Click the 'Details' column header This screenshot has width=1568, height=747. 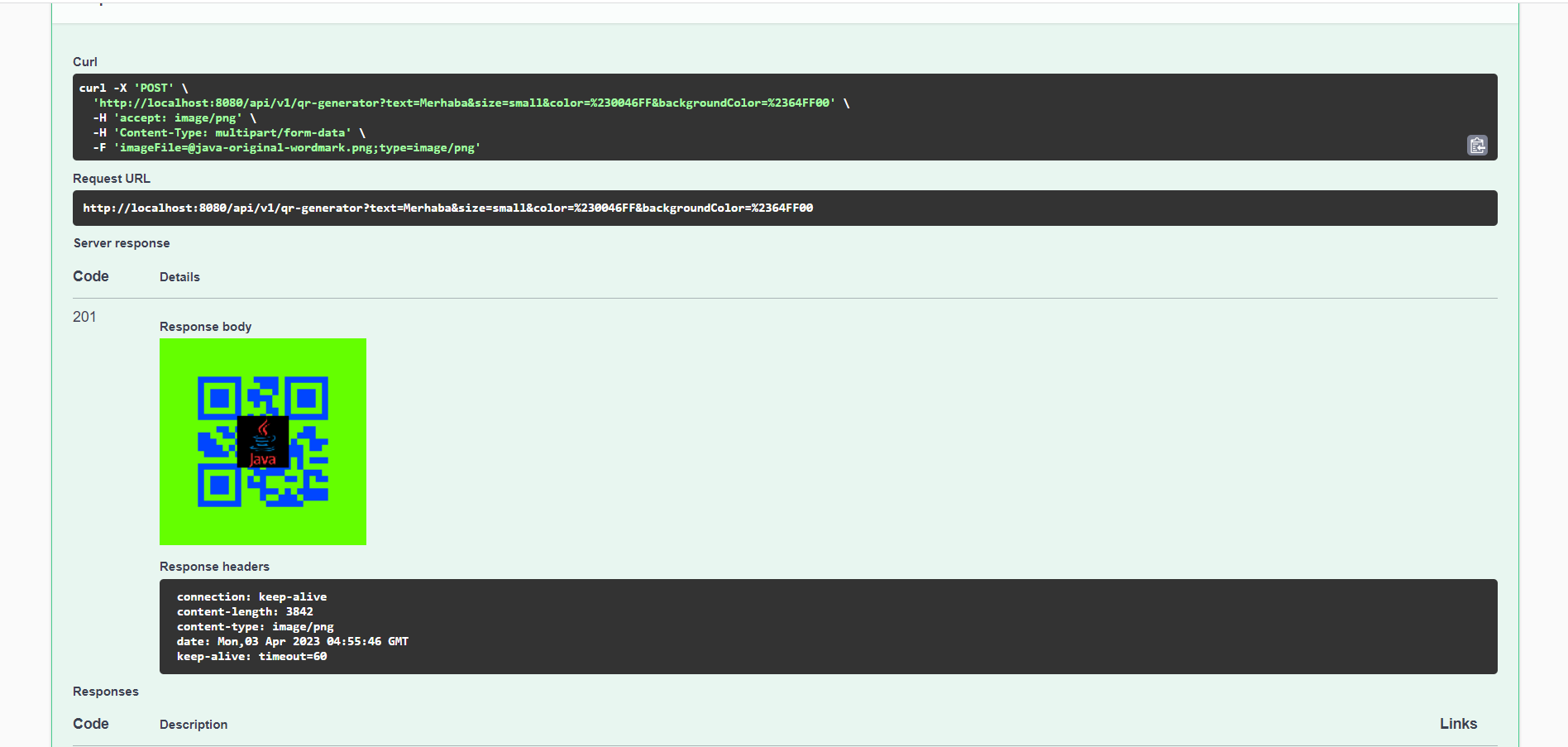pos(179,277)
